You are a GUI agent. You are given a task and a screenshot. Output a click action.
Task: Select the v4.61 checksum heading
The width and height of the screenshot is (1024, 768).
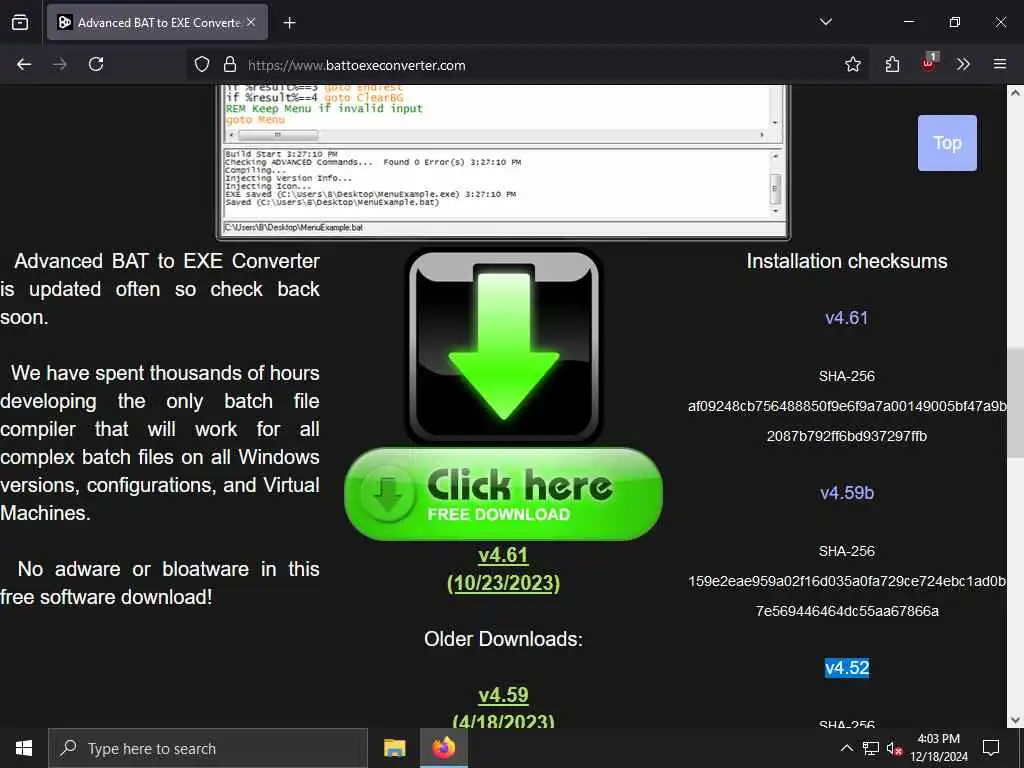point(846,318)
